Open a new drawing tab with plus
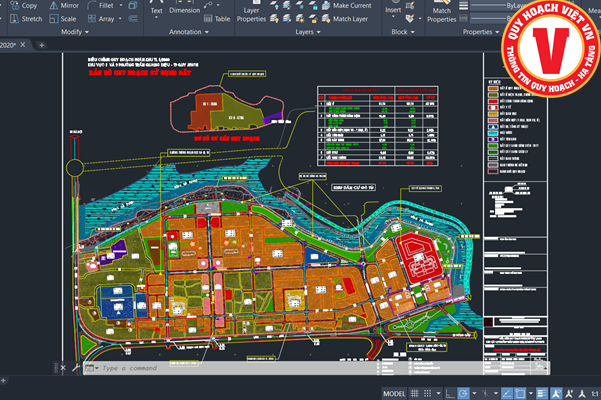 click(x=41, y=45)
